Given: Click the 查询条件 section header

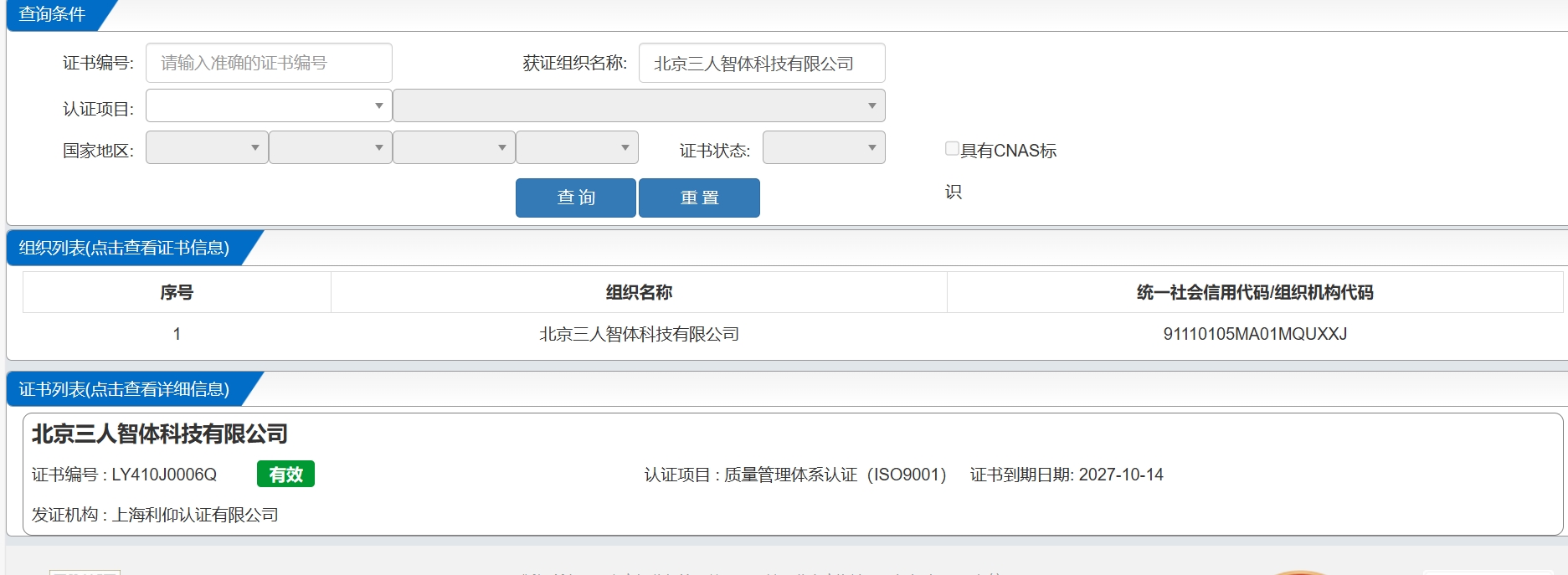Looking at the screenshot, I should (52, 14).
